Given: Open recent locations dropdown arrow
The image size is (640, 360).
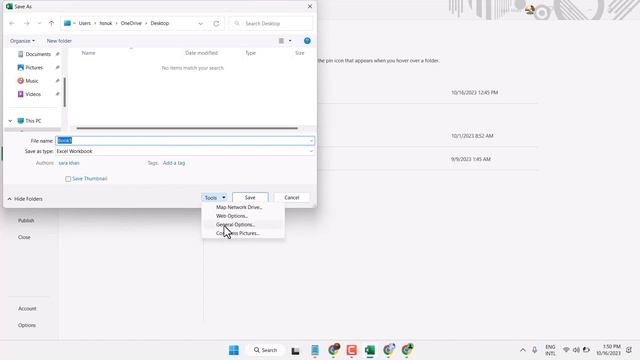Looking at the screenshot, I should [39, 23].
